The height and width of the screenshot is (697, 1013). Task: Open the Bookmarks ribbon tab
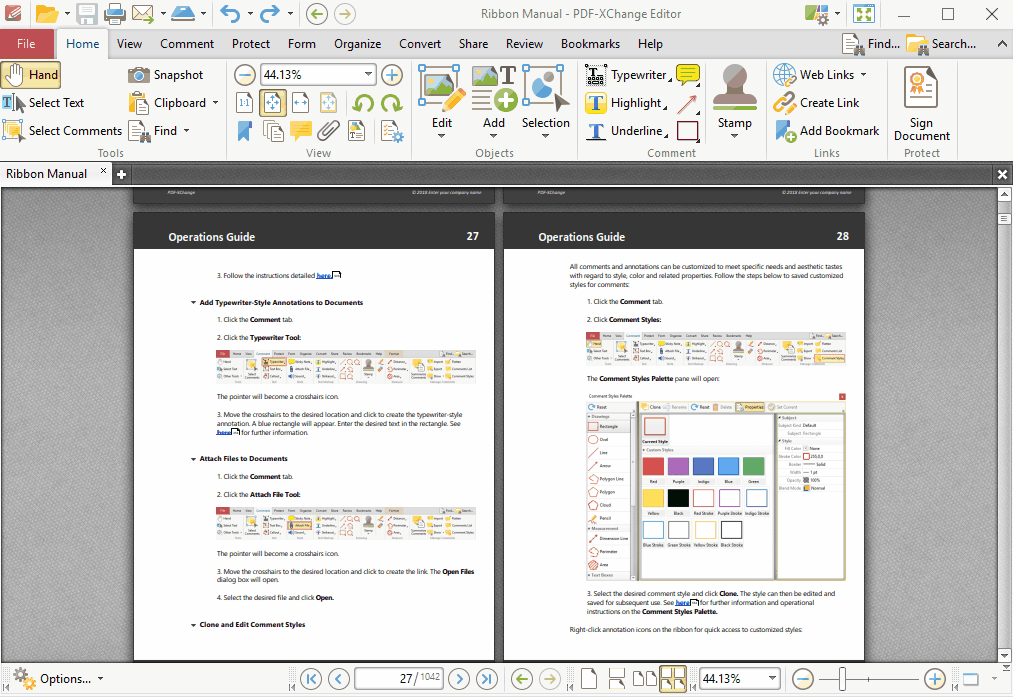[590, 44]
